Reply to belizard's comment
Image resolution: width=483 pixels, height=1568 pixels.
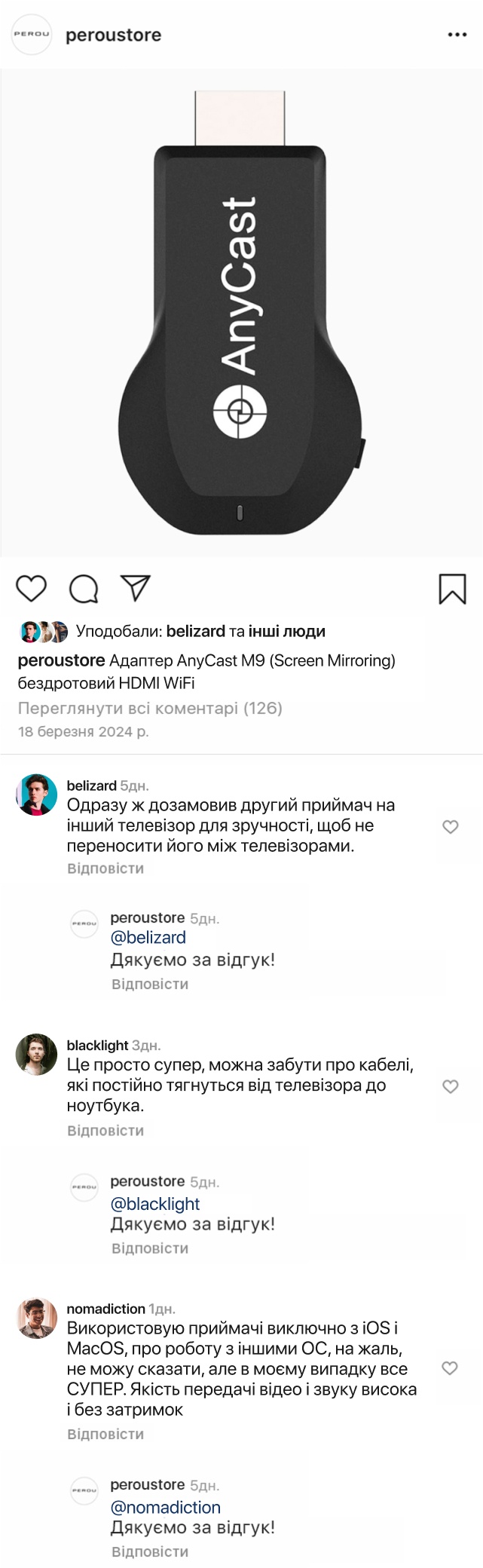click(105, 868)
